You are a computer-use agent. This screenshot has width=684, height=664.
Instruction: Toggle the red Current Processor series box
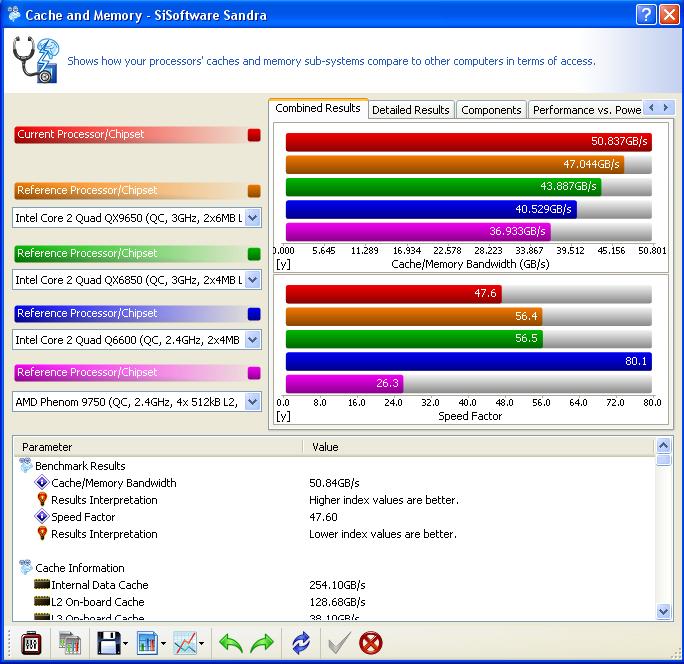(x=254, y=135)
